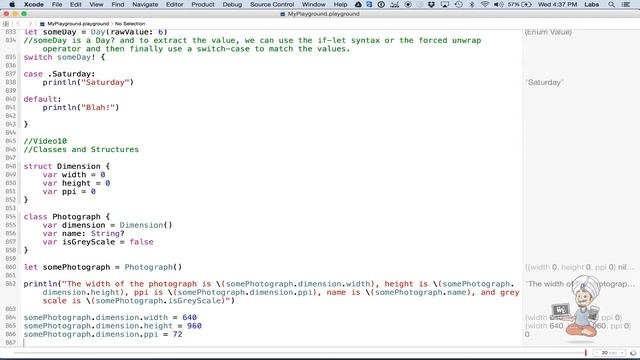Image resolution: width=640 pixels, height=360 pixels.
Task: Click the {(width 0, height 0, ppi 0) nil result
Action: coord(579,267)
